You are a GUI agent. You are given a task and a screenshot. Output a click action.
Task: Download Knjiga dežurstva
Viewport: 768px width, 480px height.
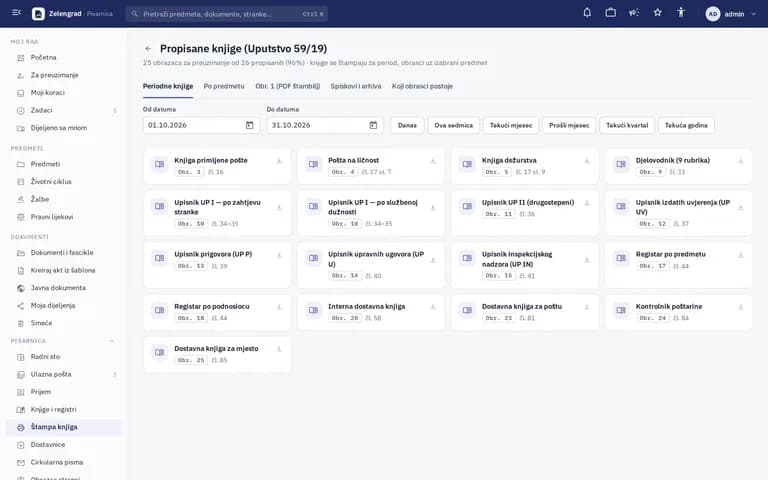pos(586,161)
